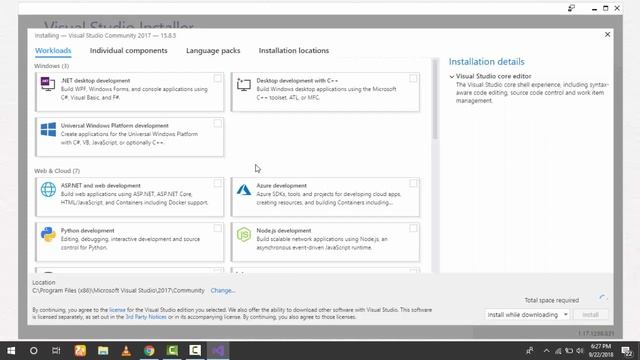Check the Node.js development workload

tap(413, 228)
